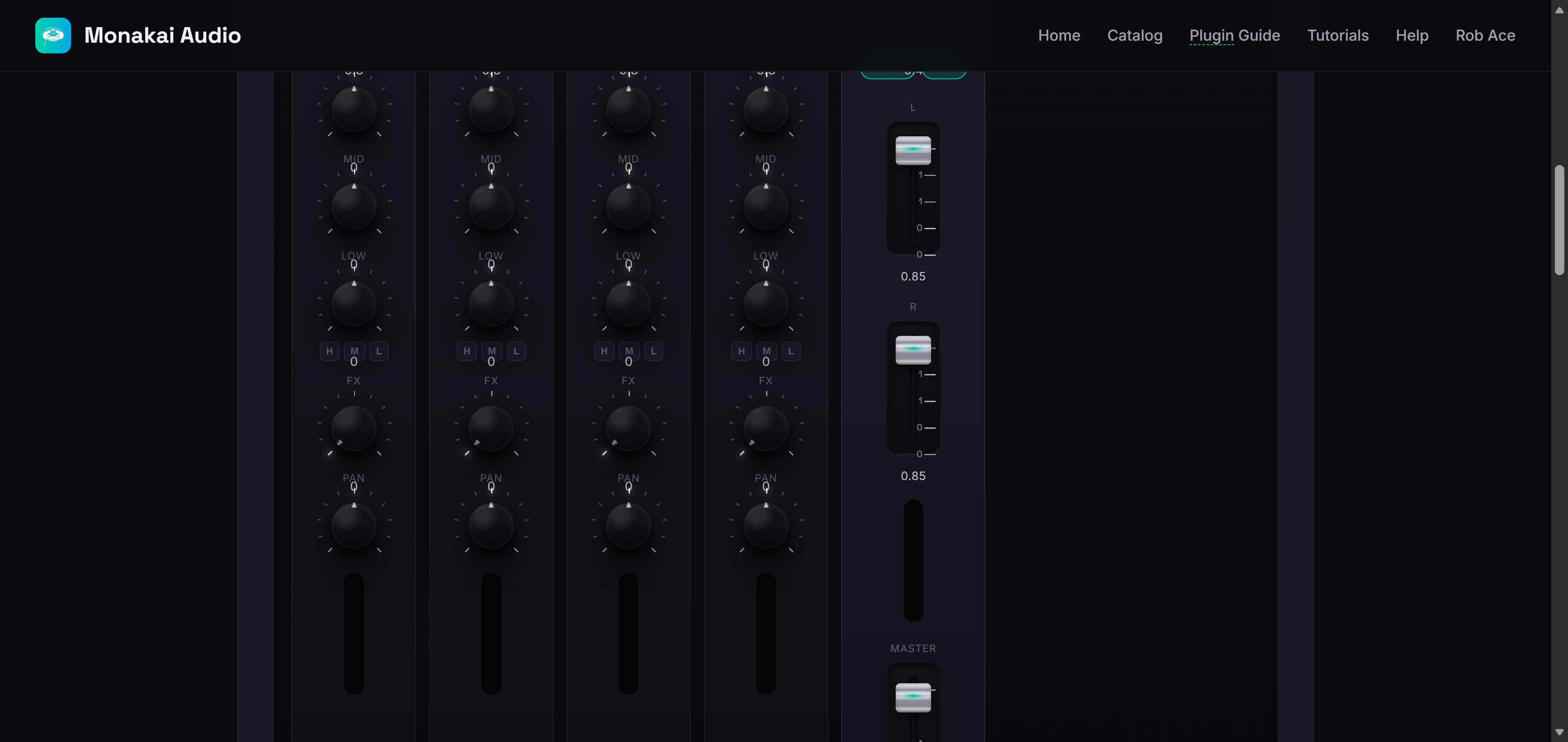The height and width of the screenshot is (742, 1568).
Task: Click the FX knob on the fourth channel strip
Action: coord(766,429)
